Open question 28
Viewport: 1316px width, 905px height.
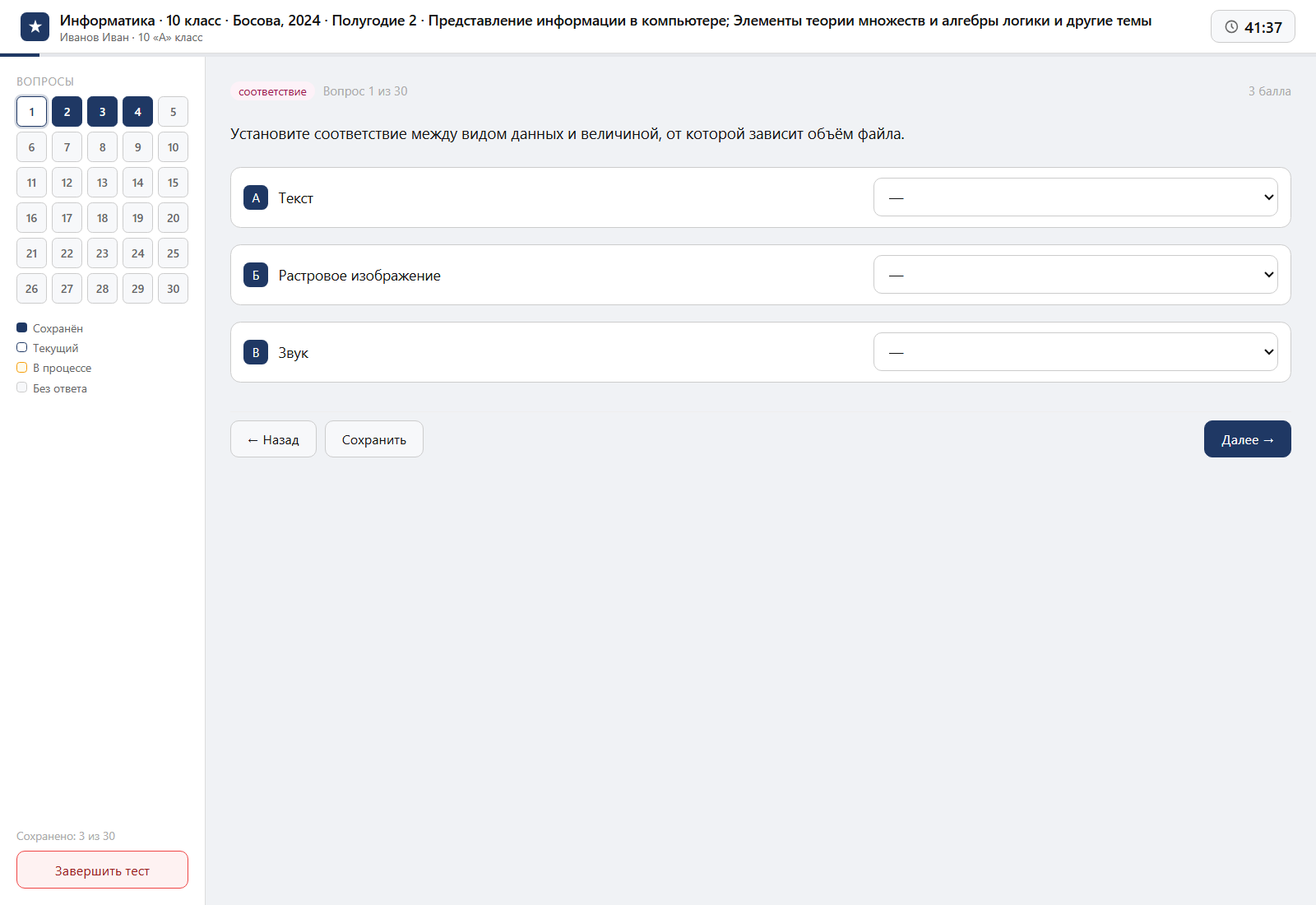click(x=102, y=289)
